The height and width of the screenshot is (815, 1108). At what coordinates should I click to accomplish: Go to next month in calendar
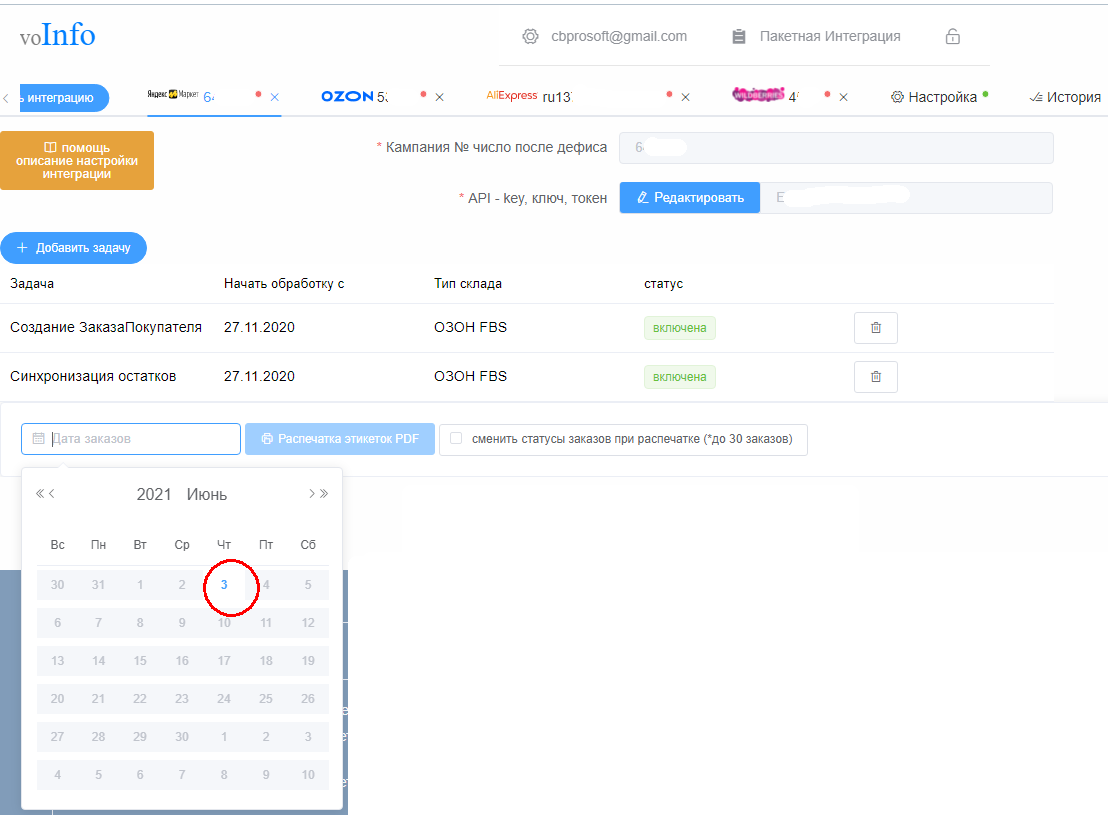311,494
